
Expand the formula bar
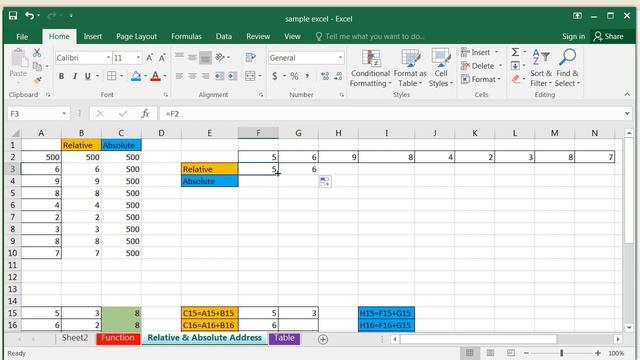[x=627, y=113]
